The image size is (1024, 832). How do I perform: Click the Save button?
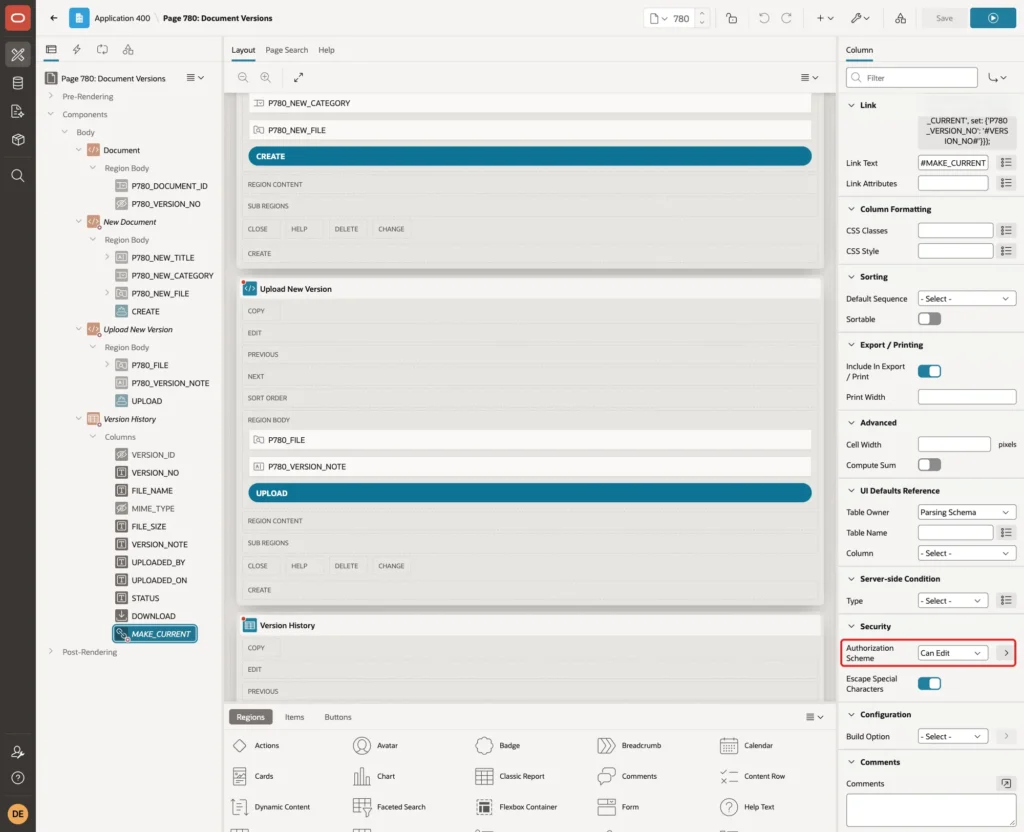[944, 18]
